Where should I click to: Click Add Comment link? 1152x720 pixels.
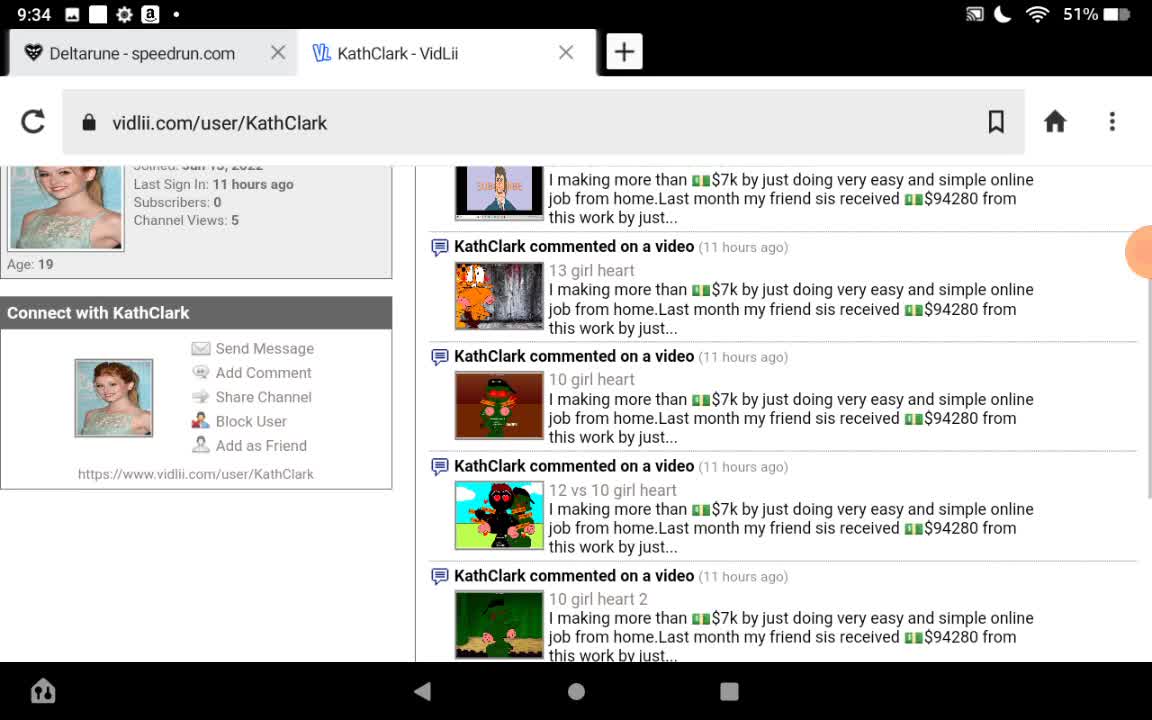pos(263,372)
